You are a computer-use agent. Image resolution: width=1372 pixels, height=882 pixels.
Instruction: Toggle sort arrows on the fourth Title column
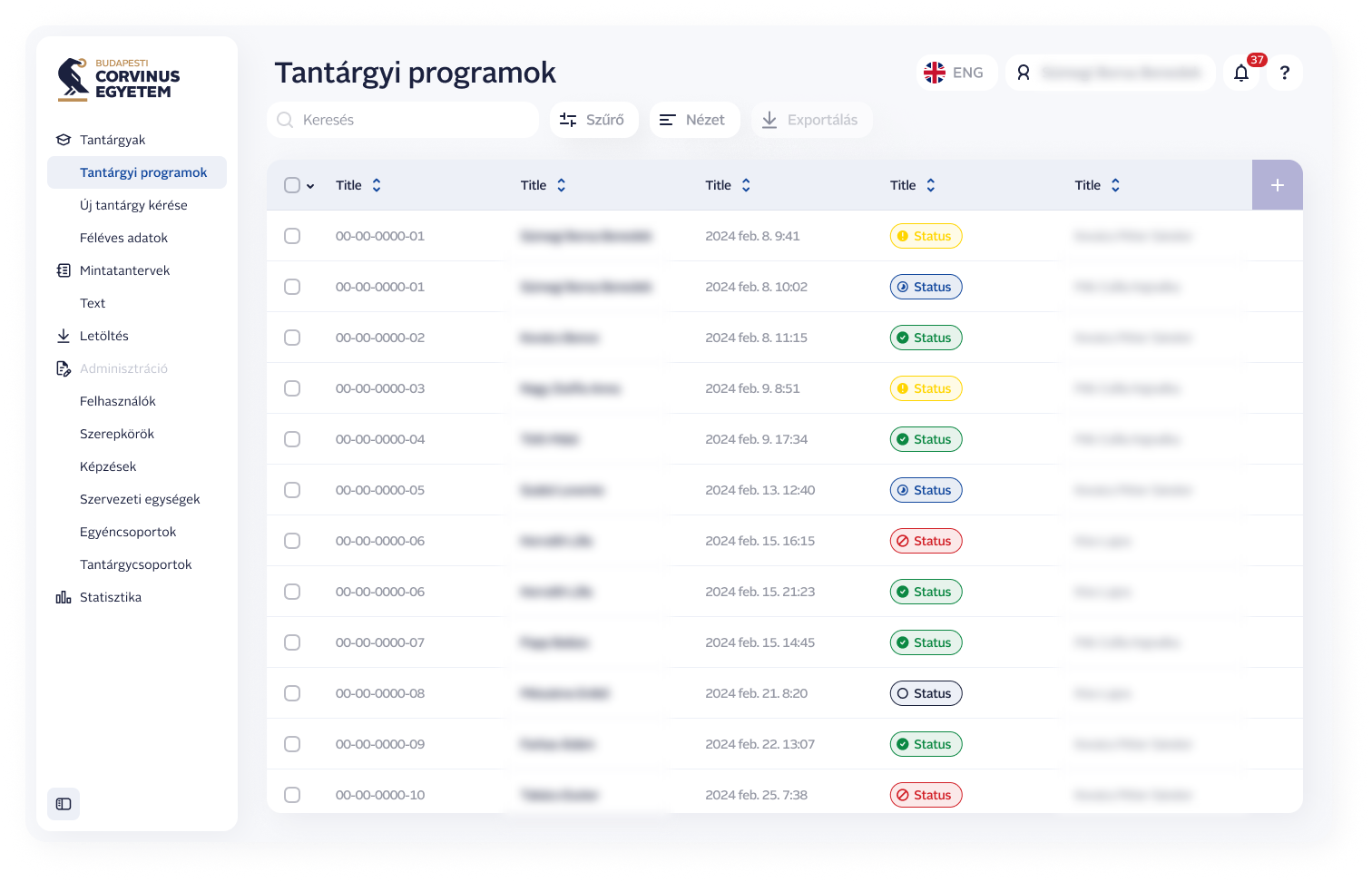(930, 185)
